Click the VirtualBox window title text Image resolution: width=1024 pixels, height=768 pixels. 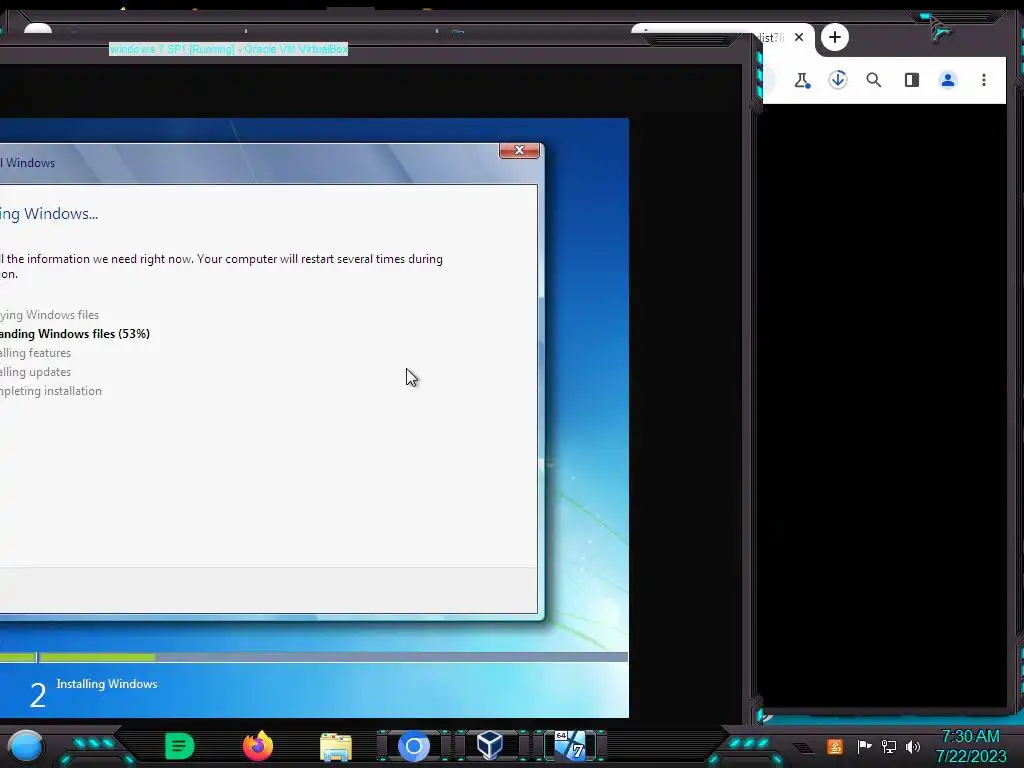[x=229, y=49]
